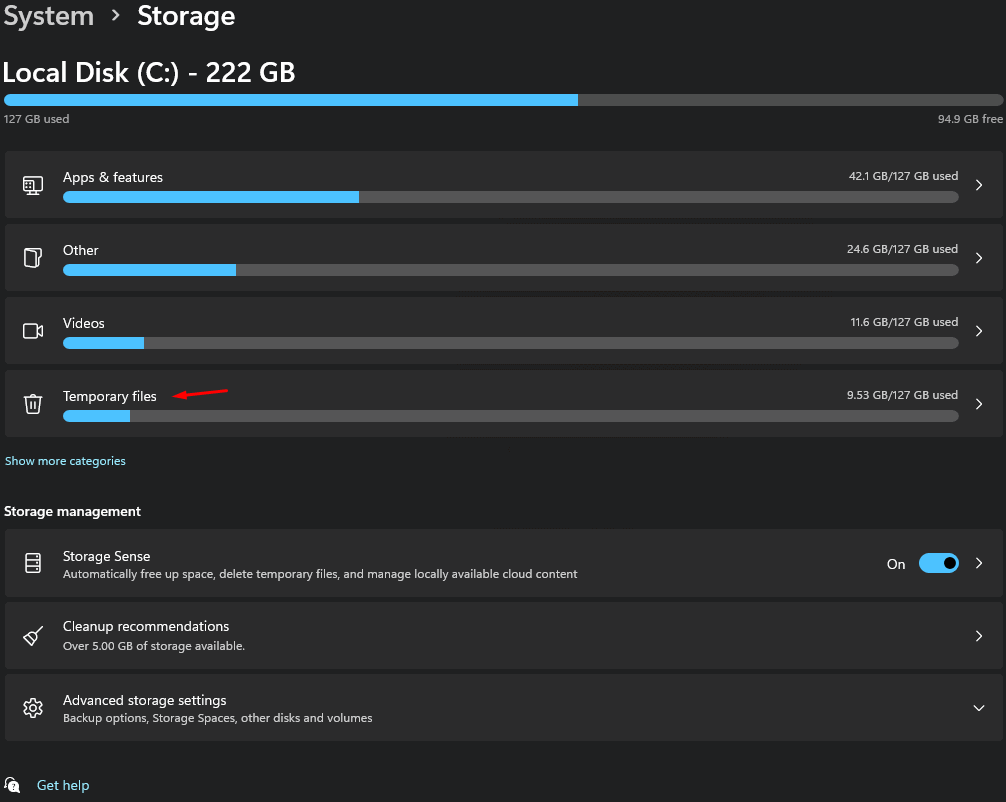The height and width of the screenshot is (802, 1006).
Task: Open Storage Sense settings chevron
Action: pos(979,563)
